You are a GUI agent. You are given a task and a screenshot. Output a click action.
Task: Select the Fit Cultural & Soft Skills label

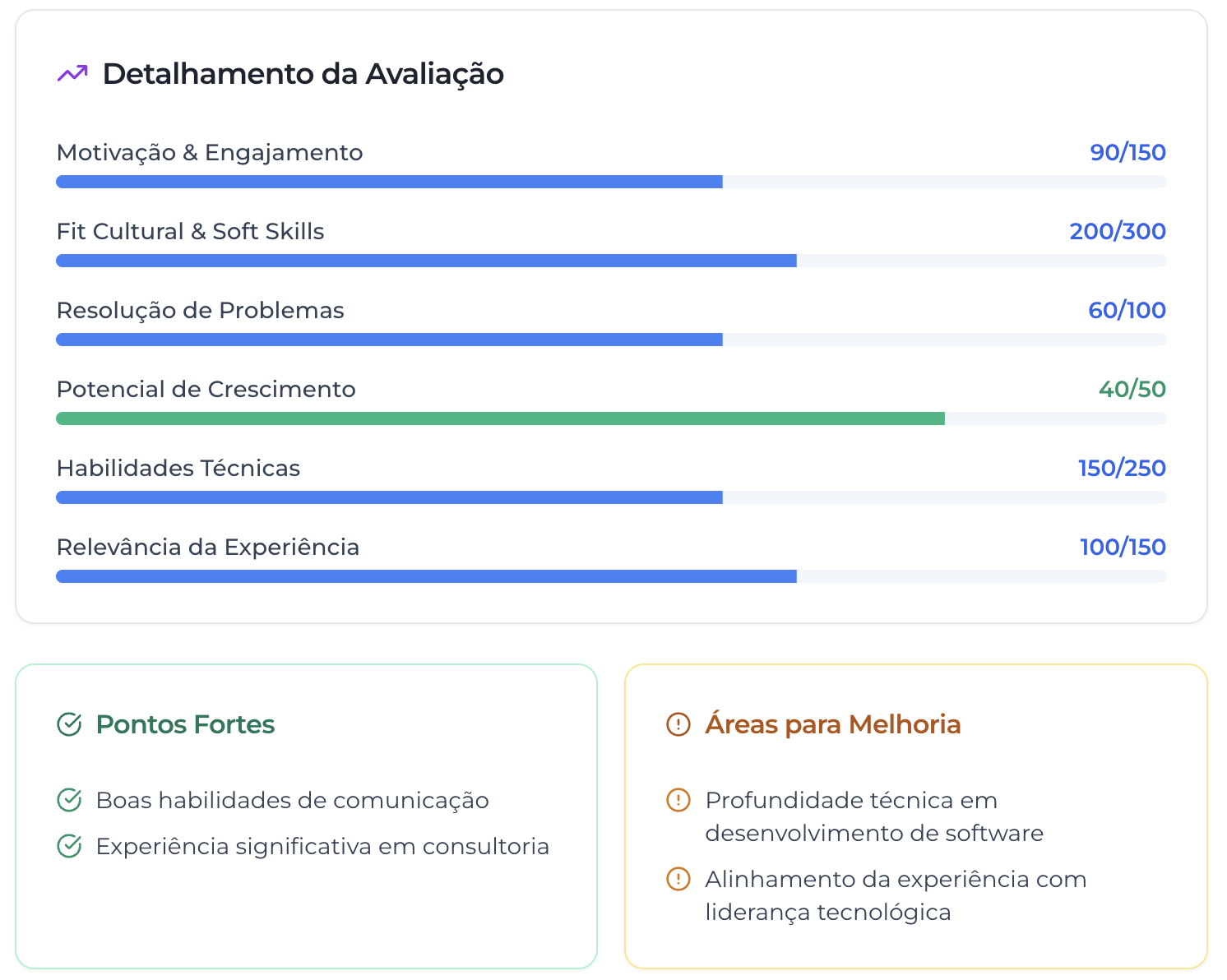(x=190, y=231)
